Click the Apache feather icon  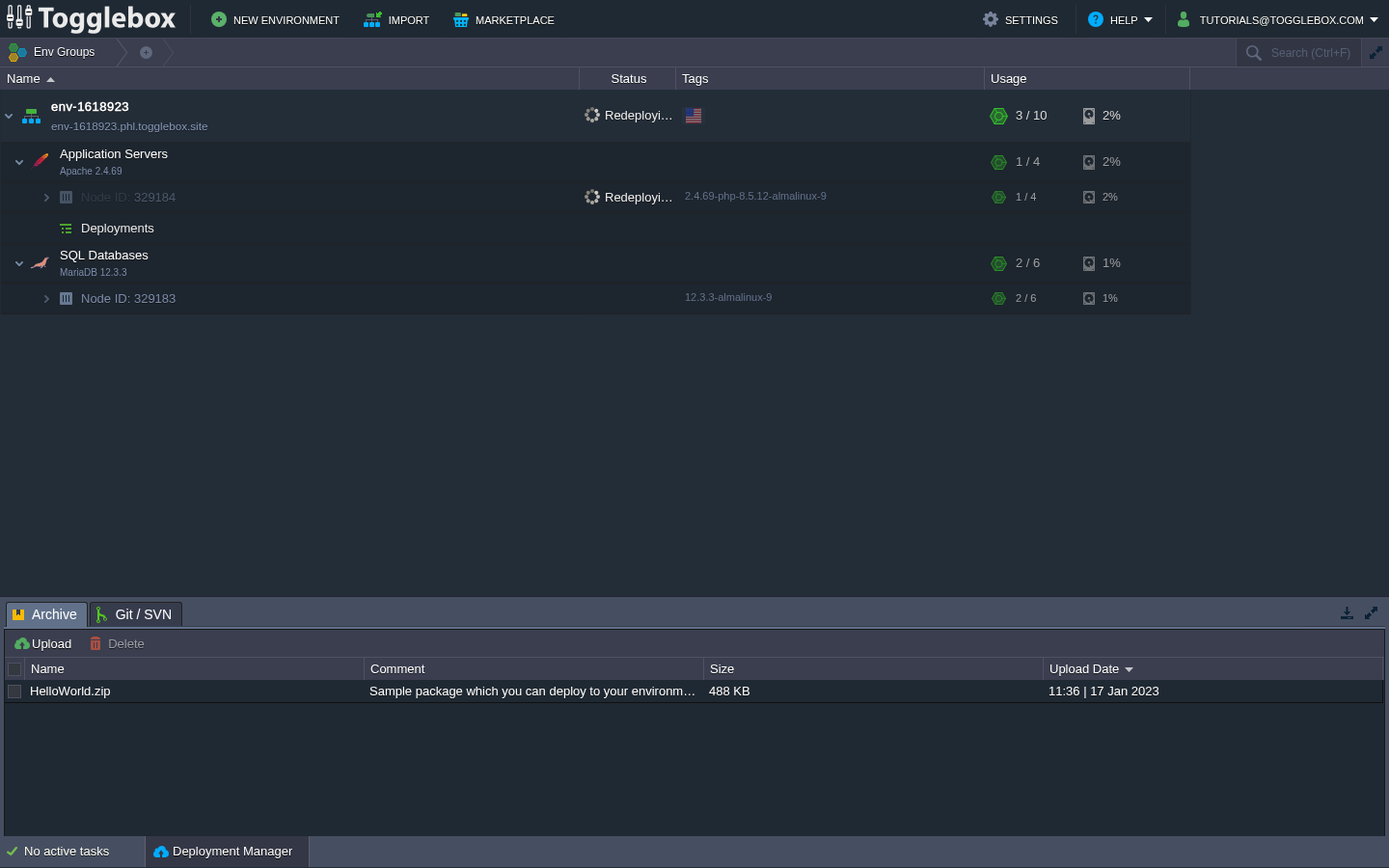41,160
